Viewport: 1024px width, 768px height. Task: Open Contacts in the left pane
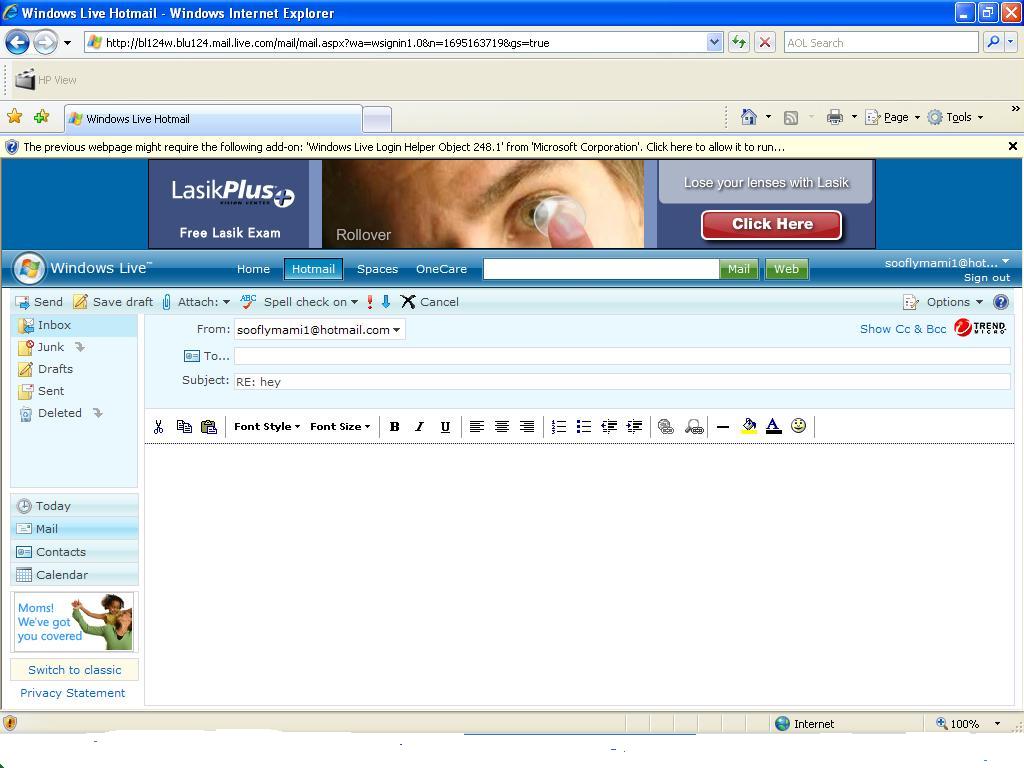(x=74, y=552)
